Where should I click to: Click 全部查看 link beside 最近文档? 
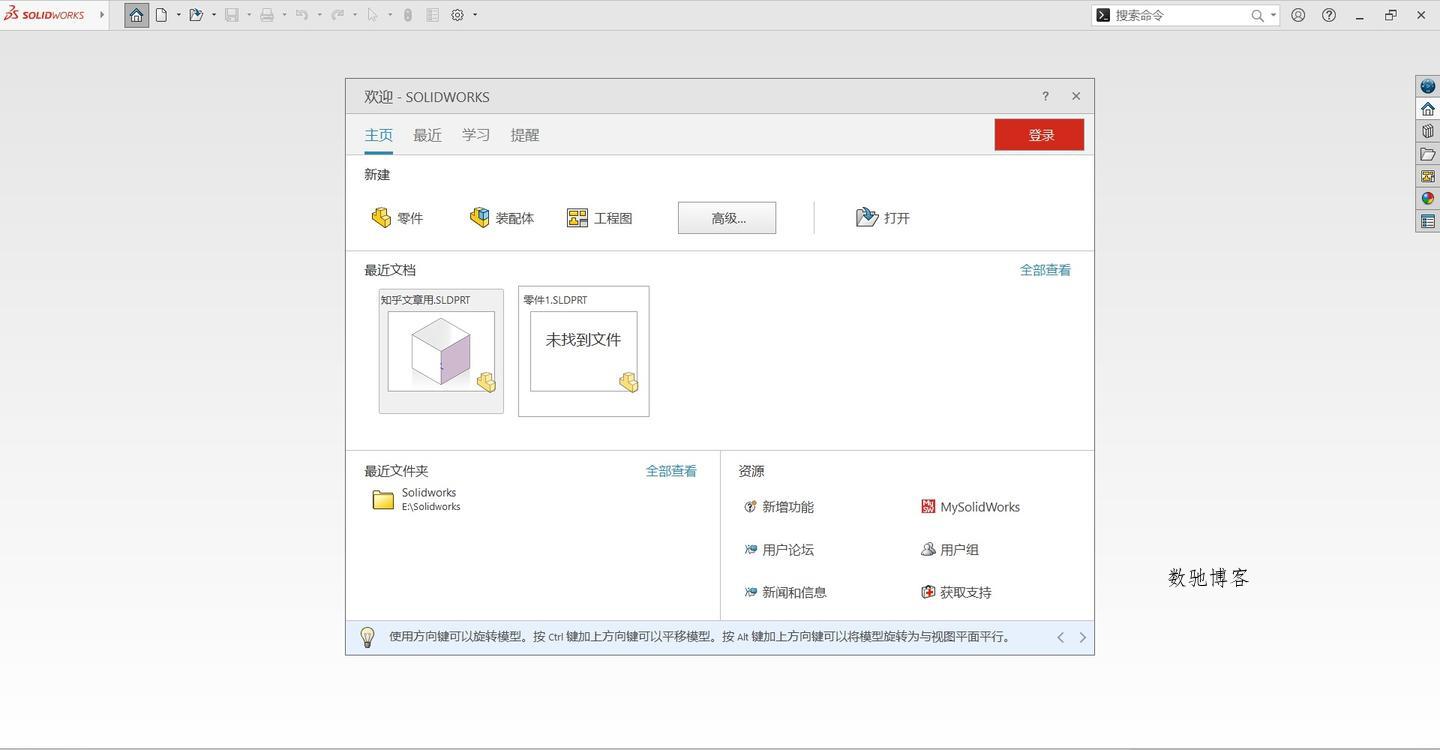click(x=1045, y=270)
